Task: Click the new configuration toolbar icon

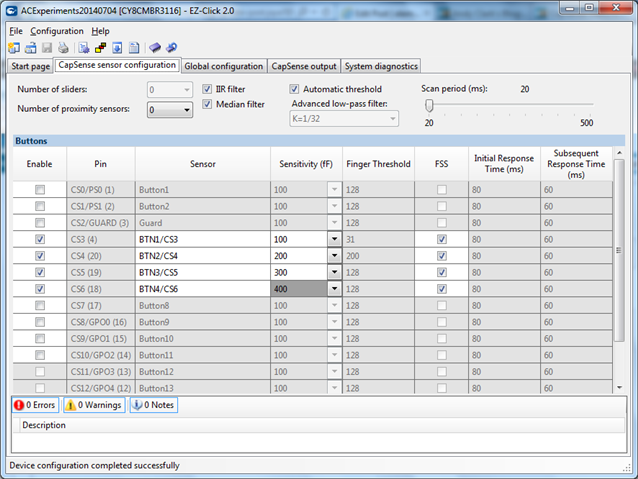Action: 13,47
